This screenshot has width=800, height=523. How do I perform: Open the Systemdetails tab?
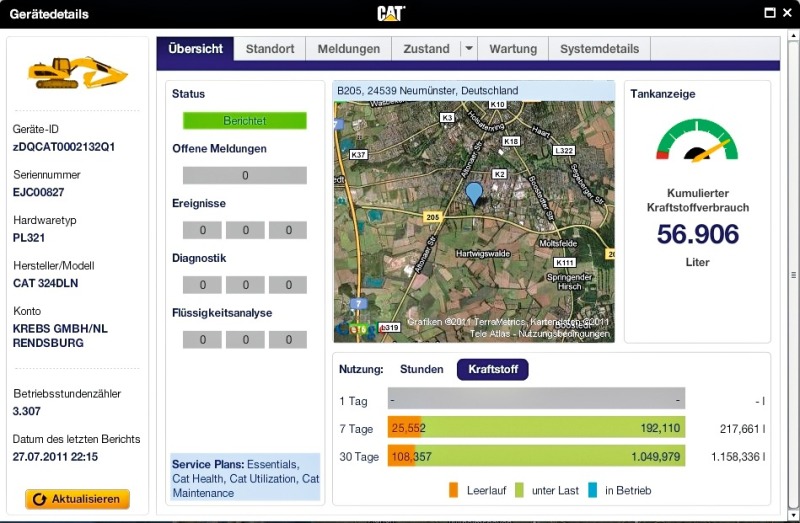tap(599, 49)
